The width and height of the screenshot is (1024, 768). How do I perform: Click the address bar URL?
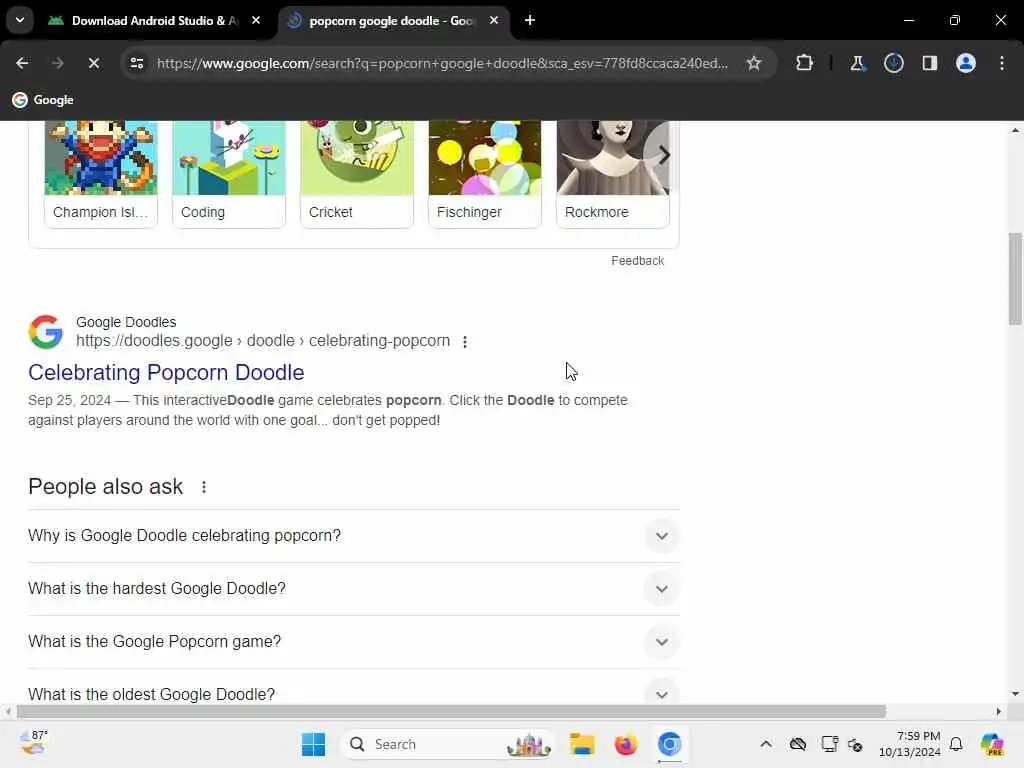(x=442, y=63)
